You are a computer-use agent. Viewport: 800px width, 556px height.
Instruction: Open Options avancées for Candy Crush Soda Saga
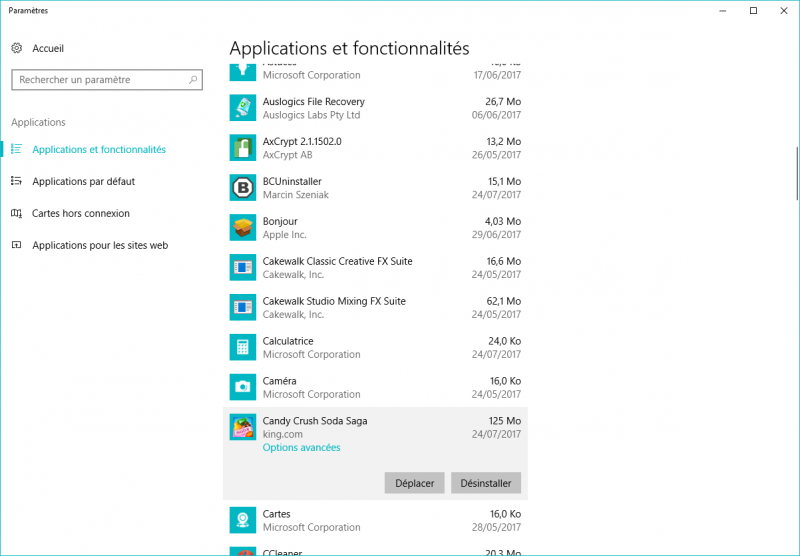click(x=302, y=447)
